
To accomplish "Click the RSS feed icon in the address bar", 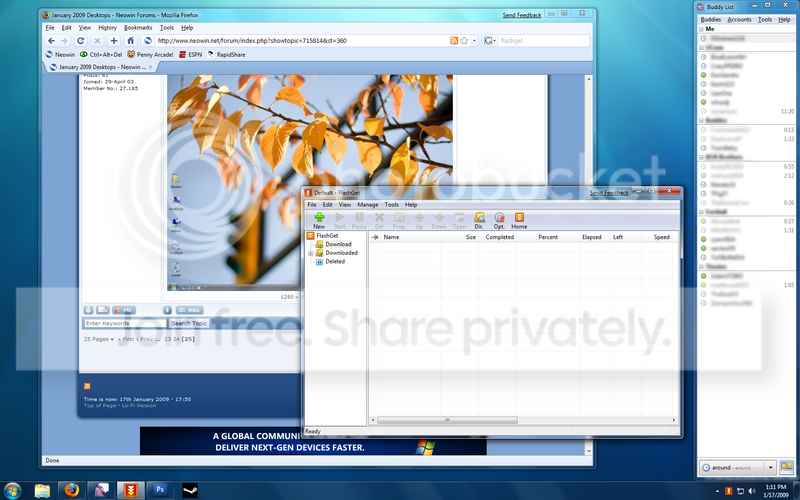I will 454,41.
